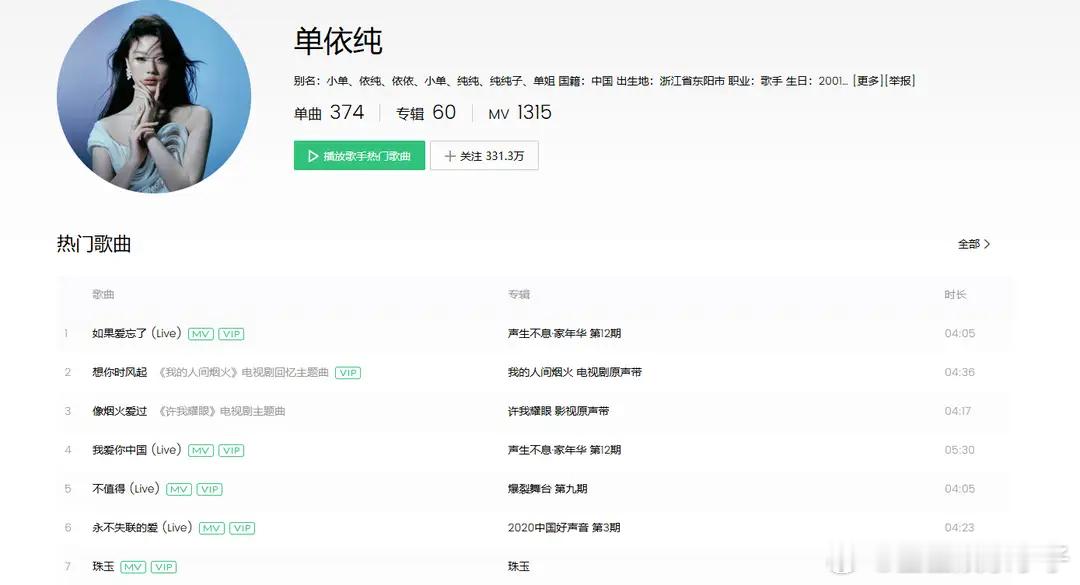Image resolution: width=1080 pixels, height=585 pixels.
Task: Click the duration 04:23 of 永不失联的爱
Action: [959, 528]
